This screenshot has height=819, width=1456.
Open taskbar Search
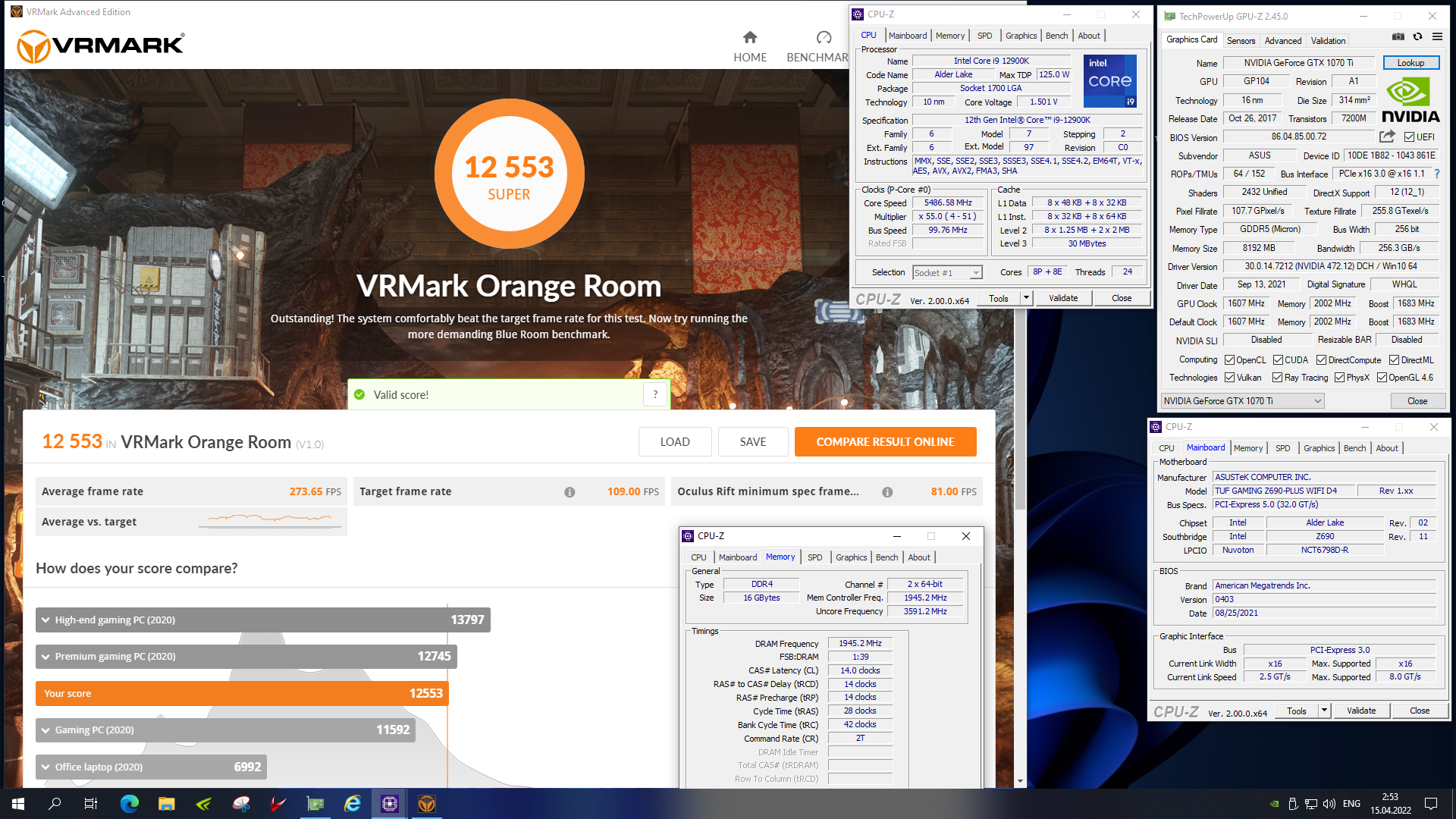click(55, 804)
